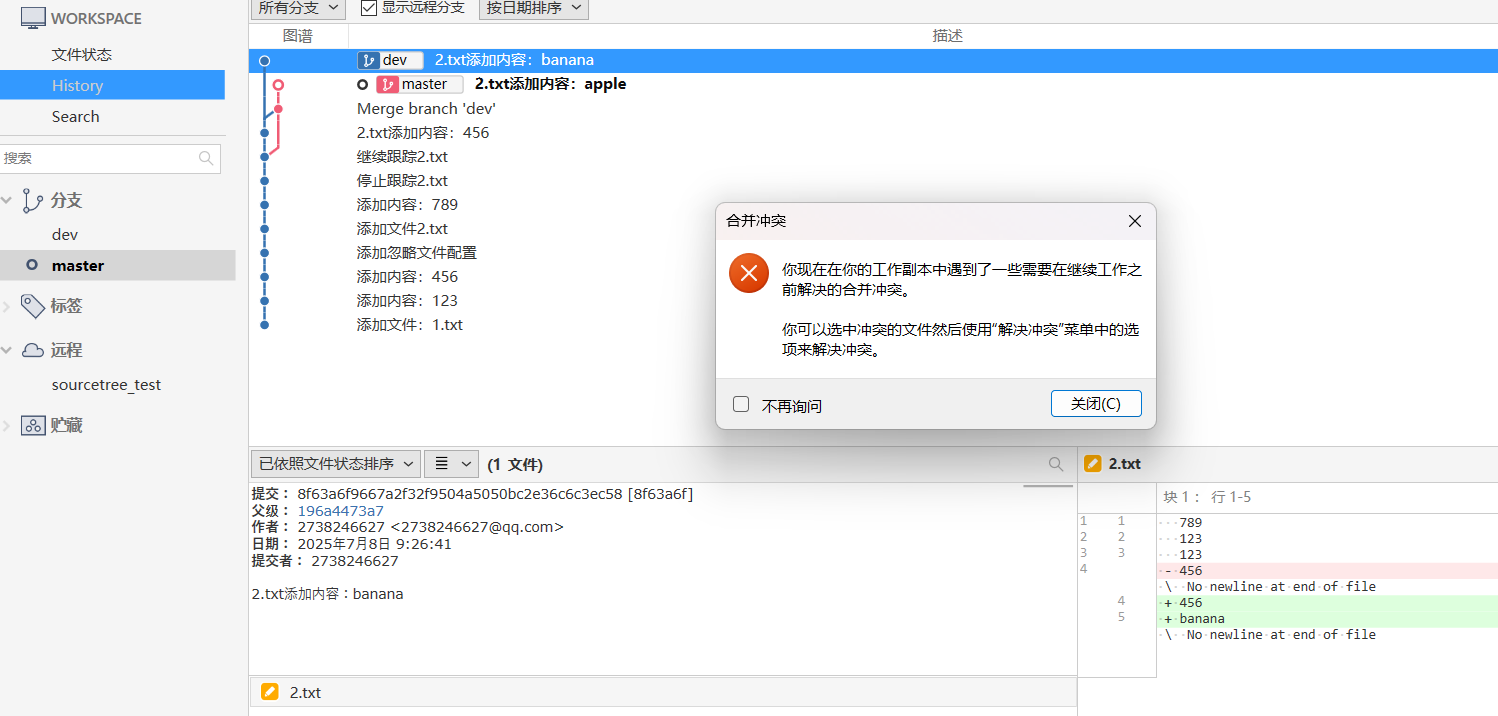Toggle 显示远程分支 checkbox
Image resolution: width=1498 pixels, height=716 pixels.
(x=369, y=8)
